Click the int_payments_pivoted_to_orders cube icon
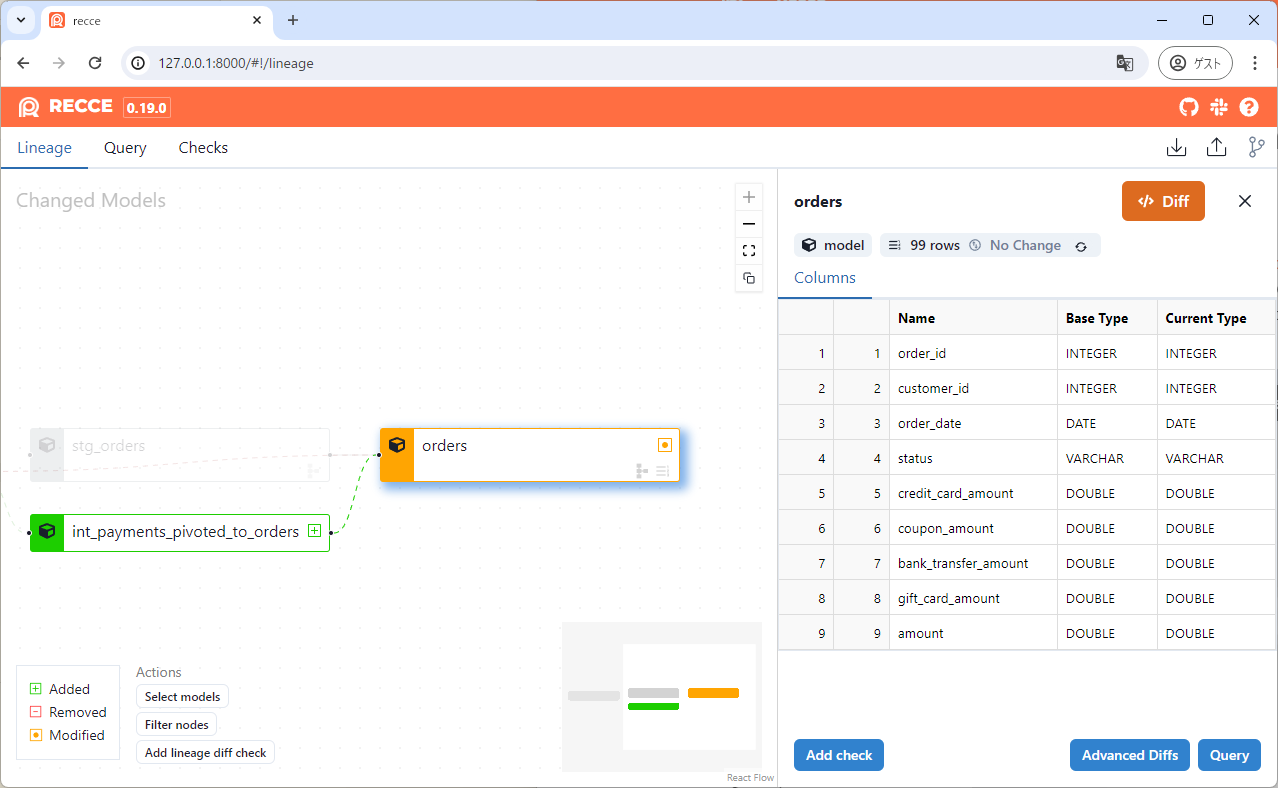Screen dimensions: 1278x788 click(47, 531)
